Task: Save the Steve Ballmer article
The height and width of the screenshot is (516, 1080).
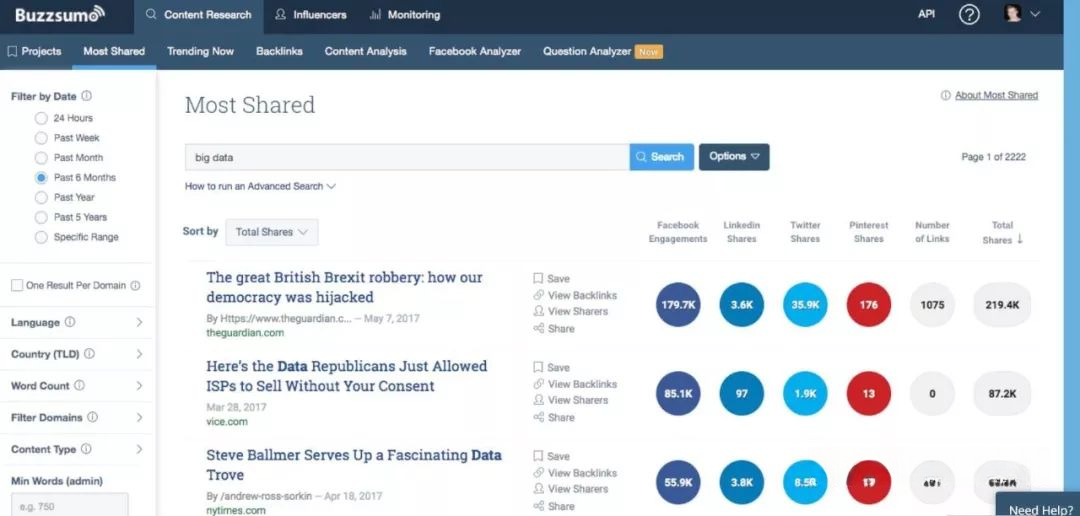Action: (x=552, y=456)
